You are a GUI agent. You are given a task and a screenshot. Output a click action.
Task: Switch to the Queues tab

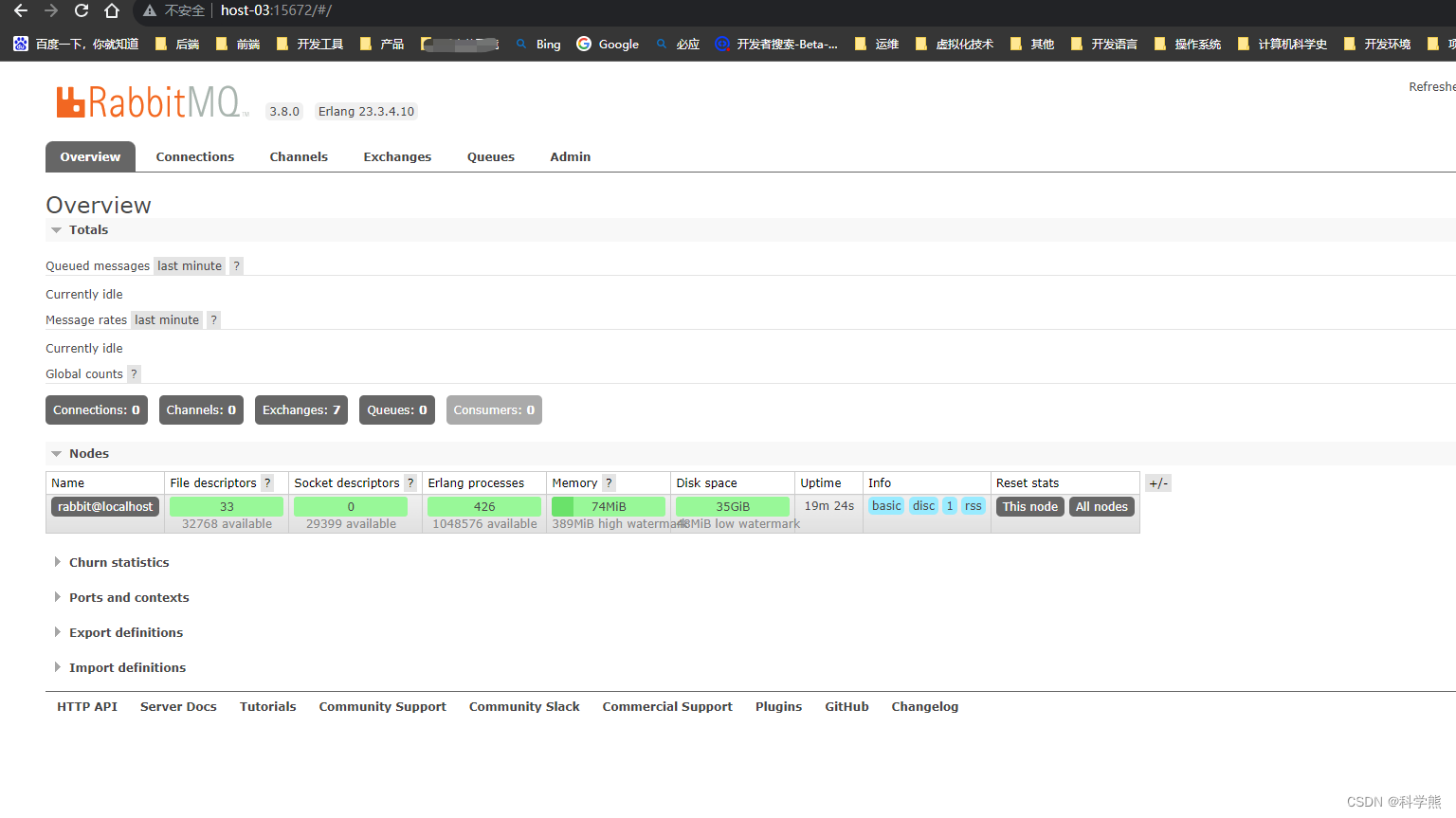click(x=491, y=156)
